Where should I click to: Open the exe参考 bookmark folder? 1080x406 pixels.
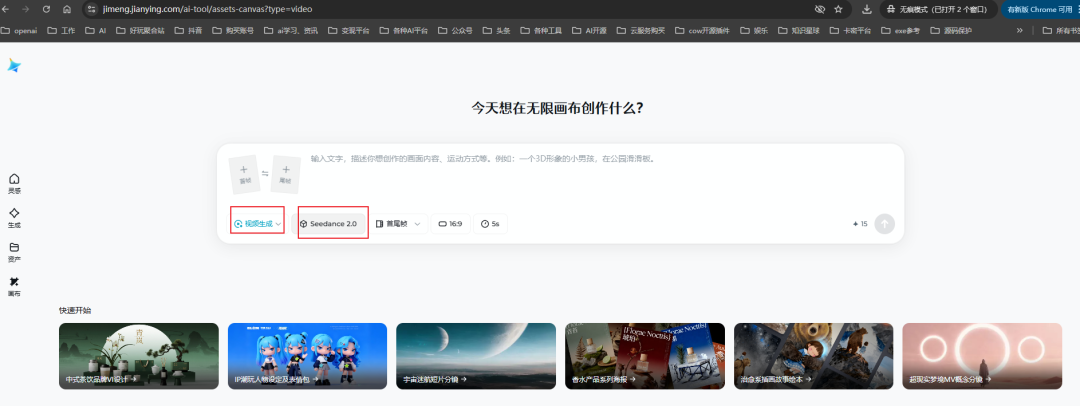pos(900,30)
